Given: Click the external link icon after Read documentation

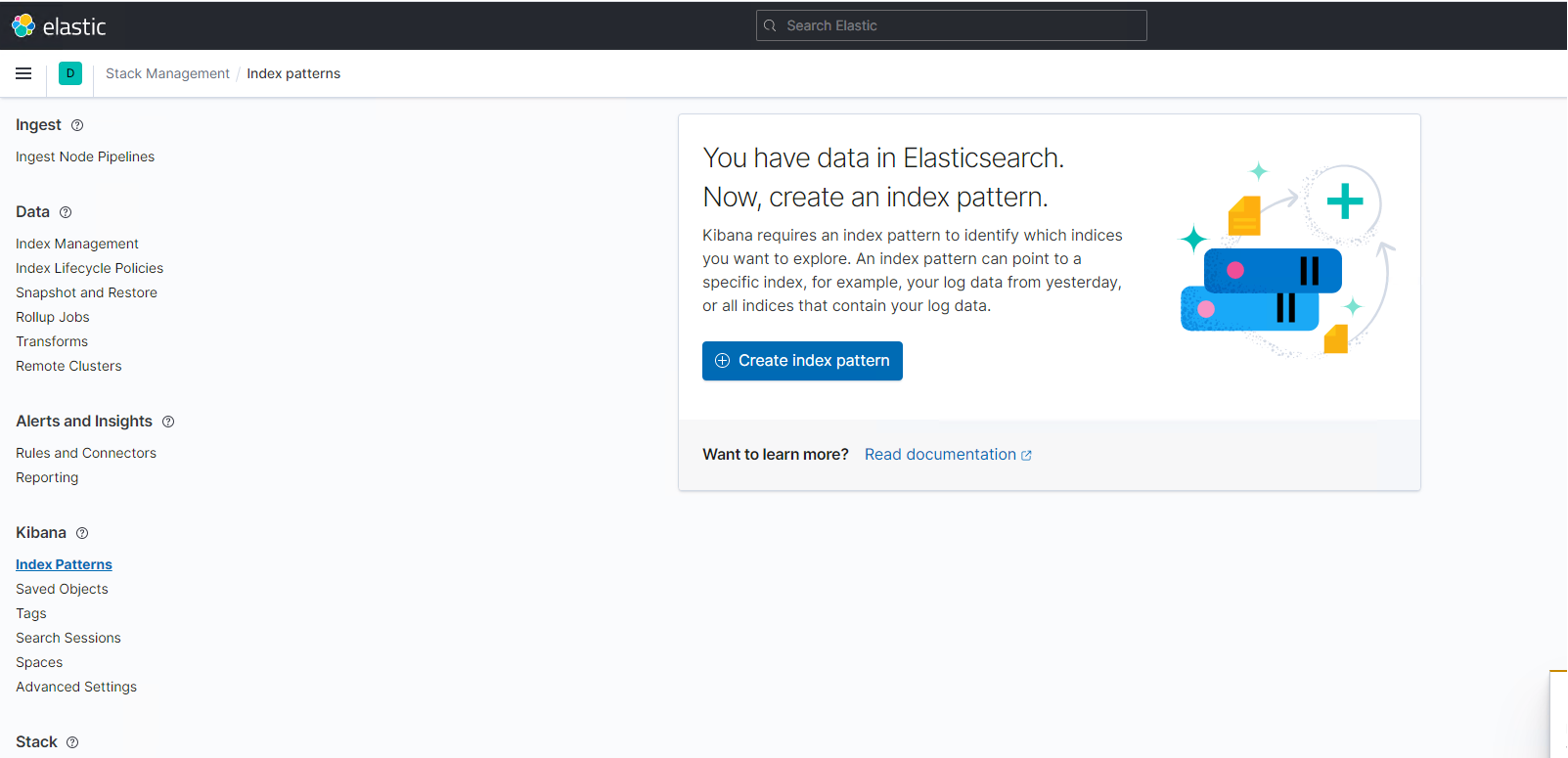Looking at the screenshot, I should pos(1026,456).
